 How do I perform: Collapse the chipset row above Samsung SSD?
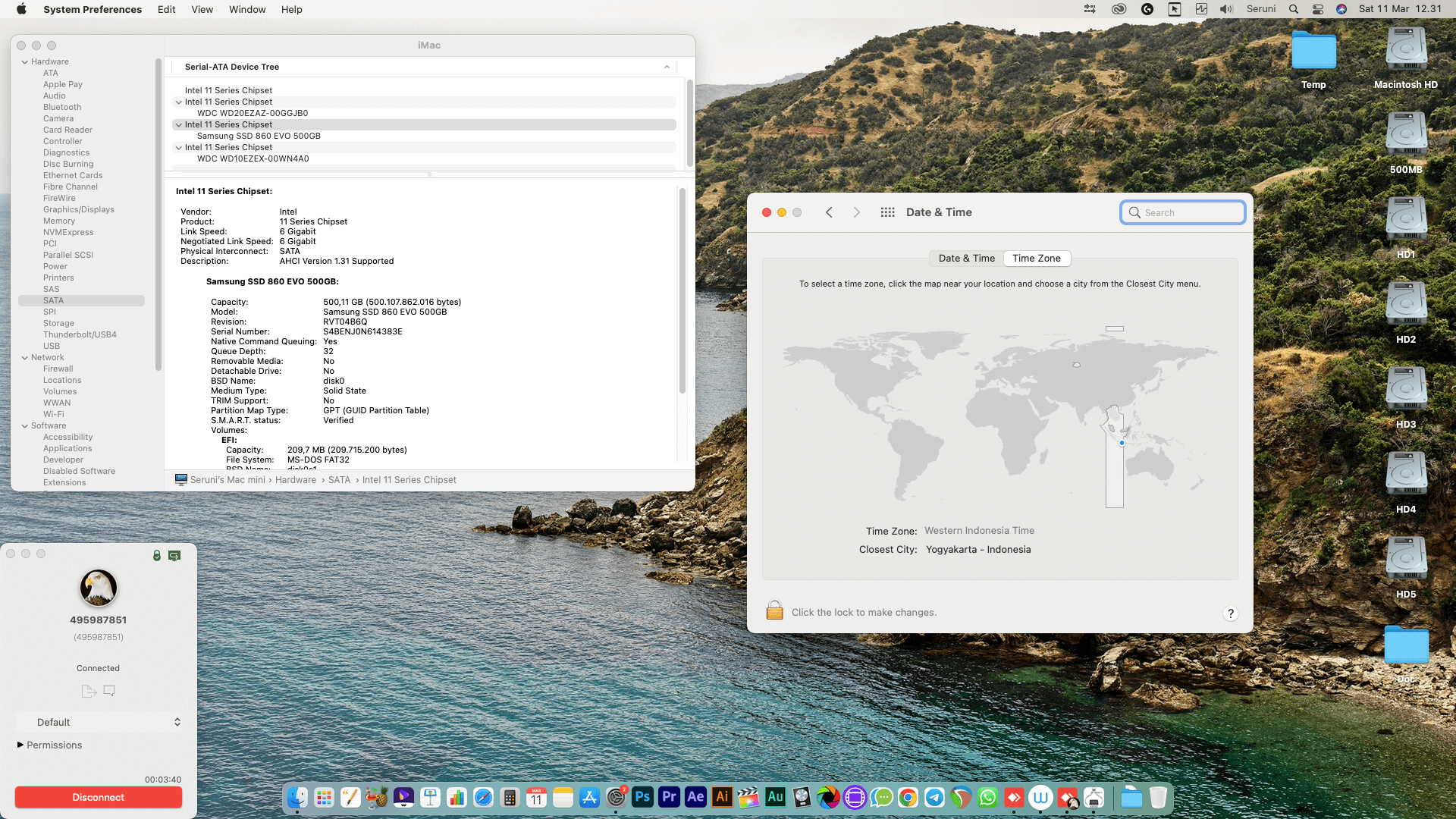point(178,124)
